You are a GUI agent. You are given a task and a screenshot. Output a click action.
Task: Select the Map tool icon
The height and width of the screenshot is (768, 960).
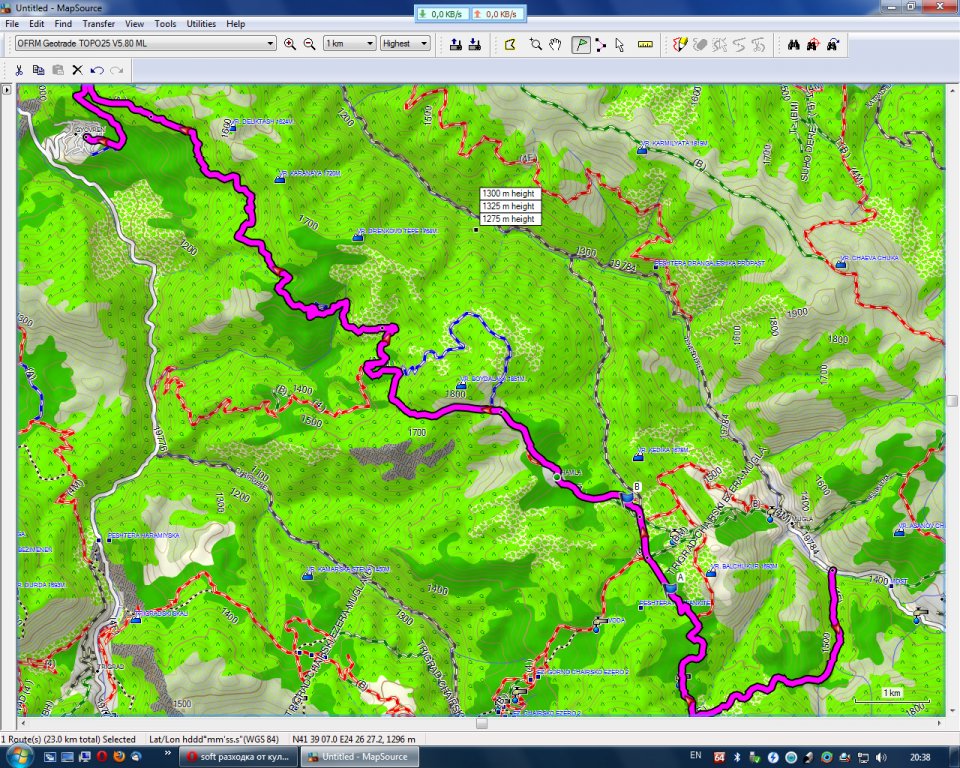(x=510, y=44)
